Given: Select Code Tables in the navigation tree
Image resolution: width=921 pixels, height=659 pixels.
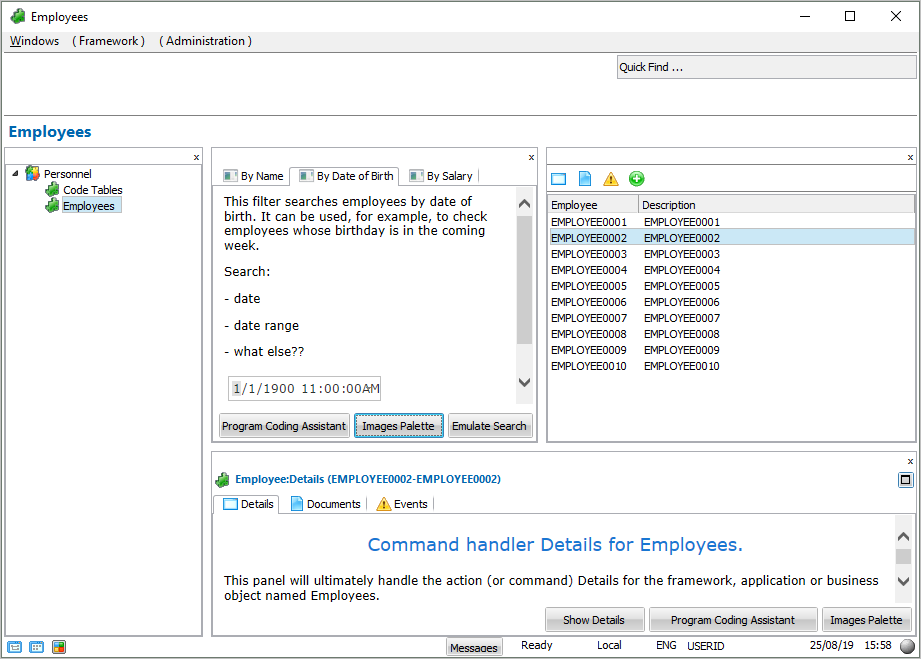Looking at the screenshot, I should pos(92,190).
